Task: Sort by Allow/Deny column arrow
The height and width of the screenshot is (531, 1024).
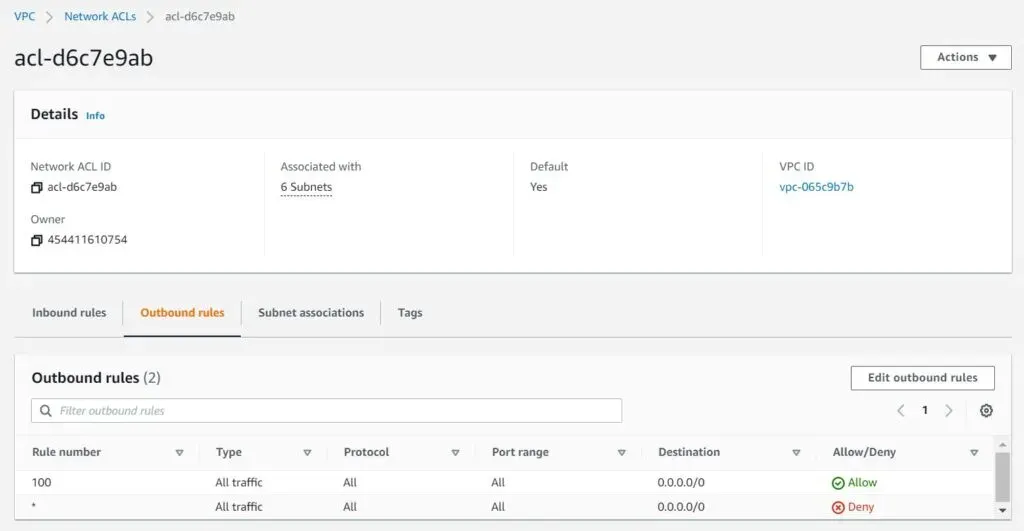Action: [x=974, y=453]
